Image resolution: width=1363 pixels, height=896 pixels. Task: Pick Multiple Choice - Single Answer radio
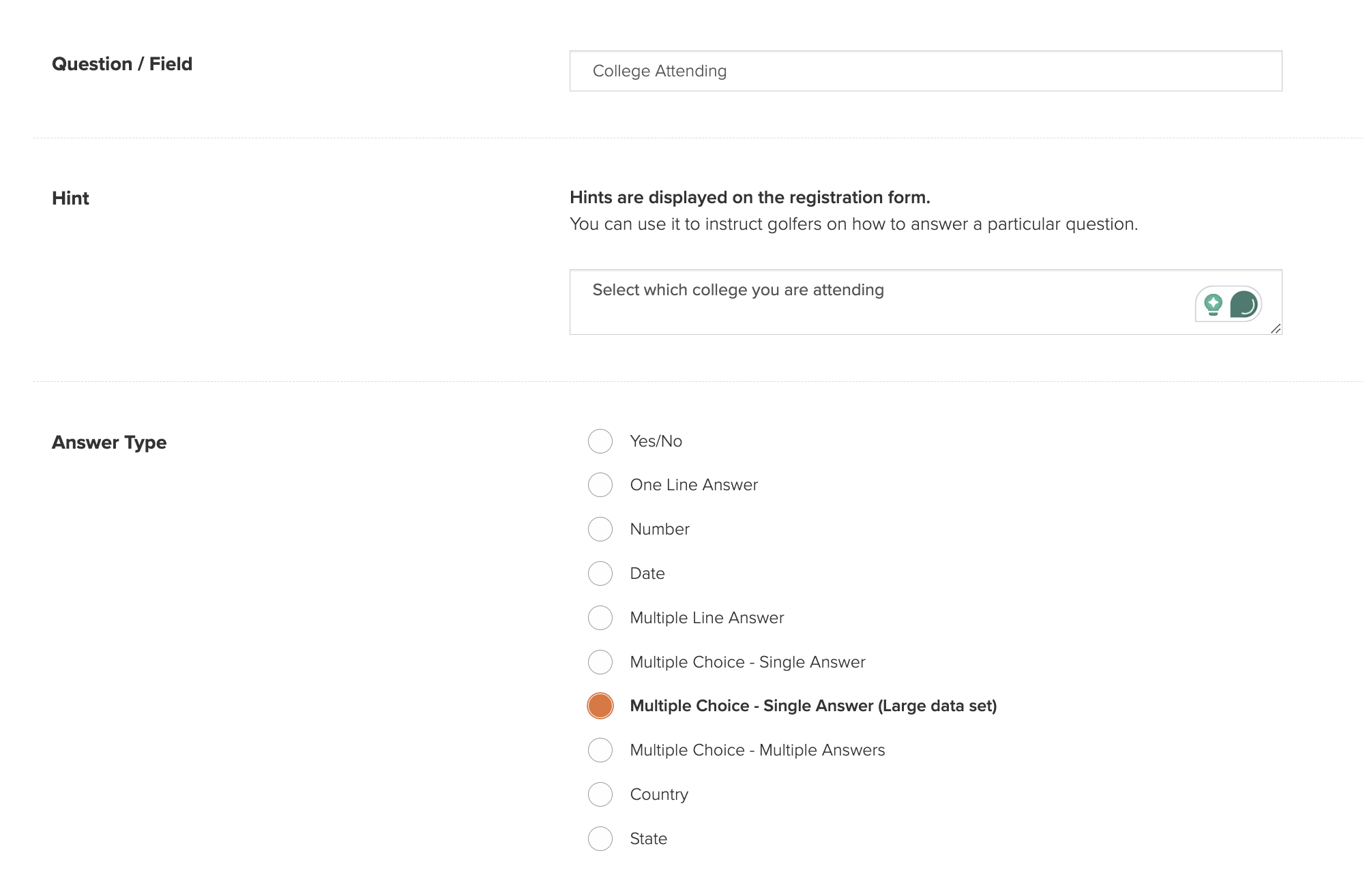pyautogui.click(x=600, y=662)
